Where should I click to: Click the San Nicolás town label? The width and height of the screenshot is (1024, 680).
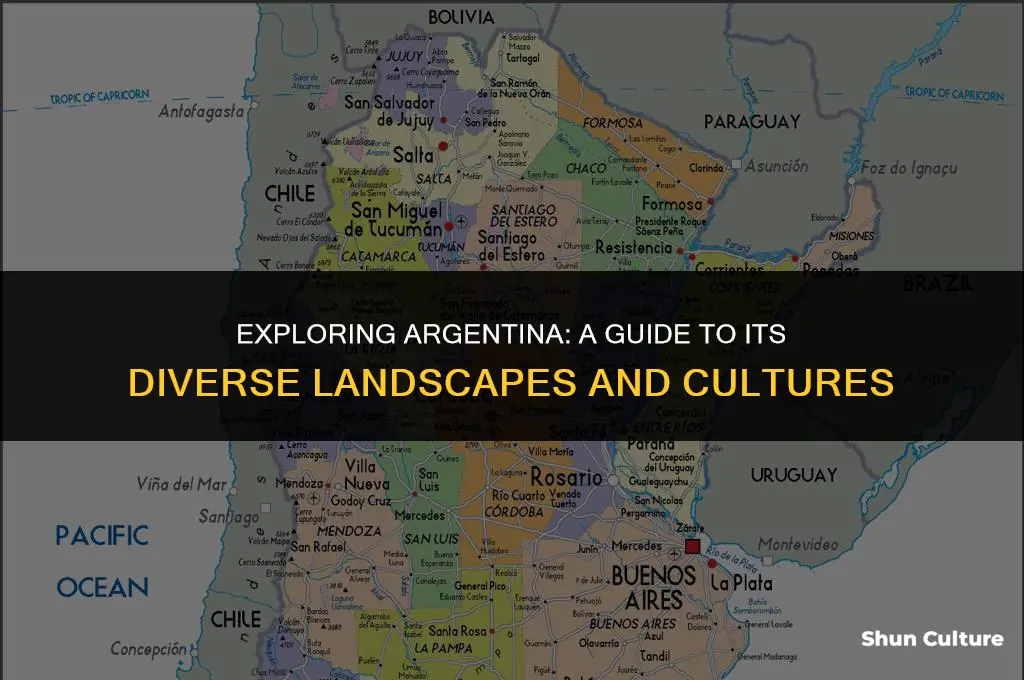(x=658, y=500)
